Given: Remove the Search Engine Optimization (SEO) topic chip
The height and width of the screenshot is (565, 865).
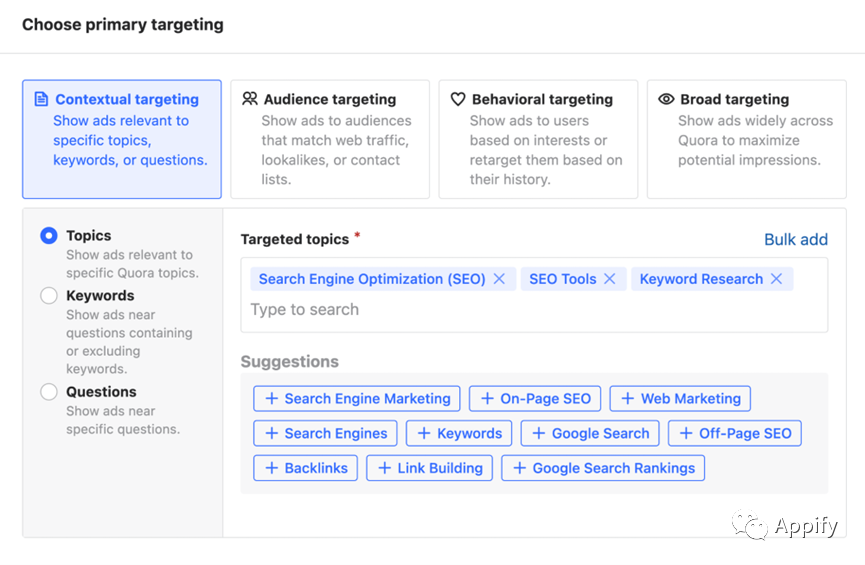Looking at the screenshot, I should click(x=499, y=279).
